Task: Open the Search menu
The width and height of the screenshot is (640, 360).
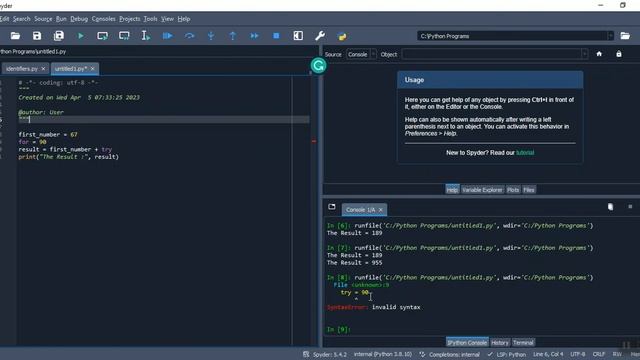Action: click(x=21, y=19)
